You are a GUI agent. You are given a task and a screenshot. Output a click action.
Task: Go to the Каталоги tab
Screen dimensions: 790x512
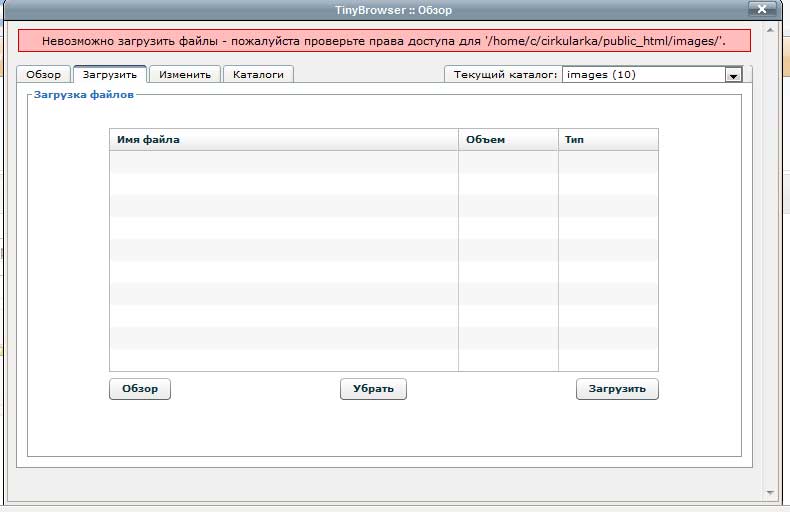[258, 75]
